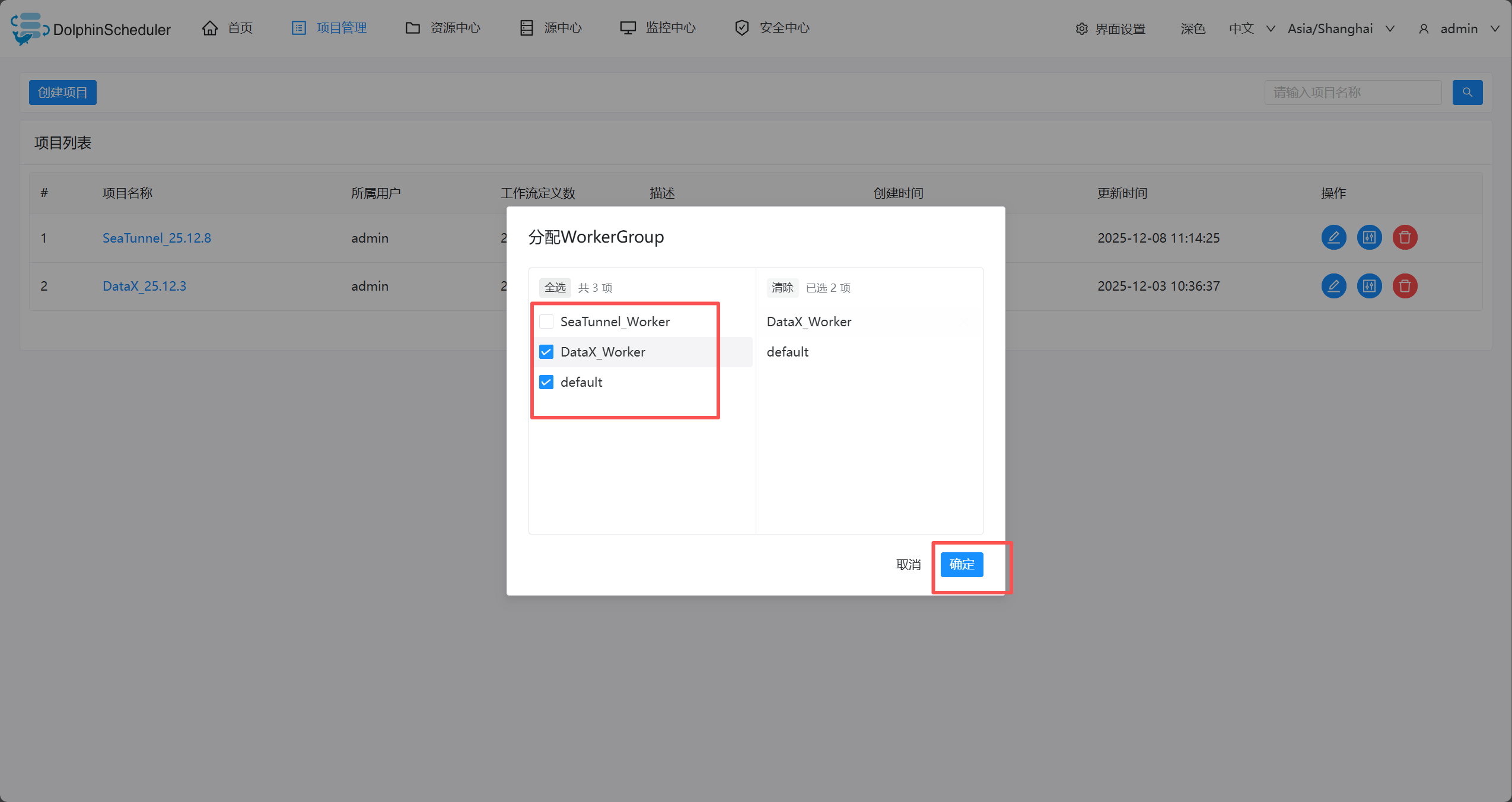Image resolution: width=1512 pixels, height=802 pixels.
Task: Click worker group assign icon for DataX_25.12.3
Action: point(1369,286)
